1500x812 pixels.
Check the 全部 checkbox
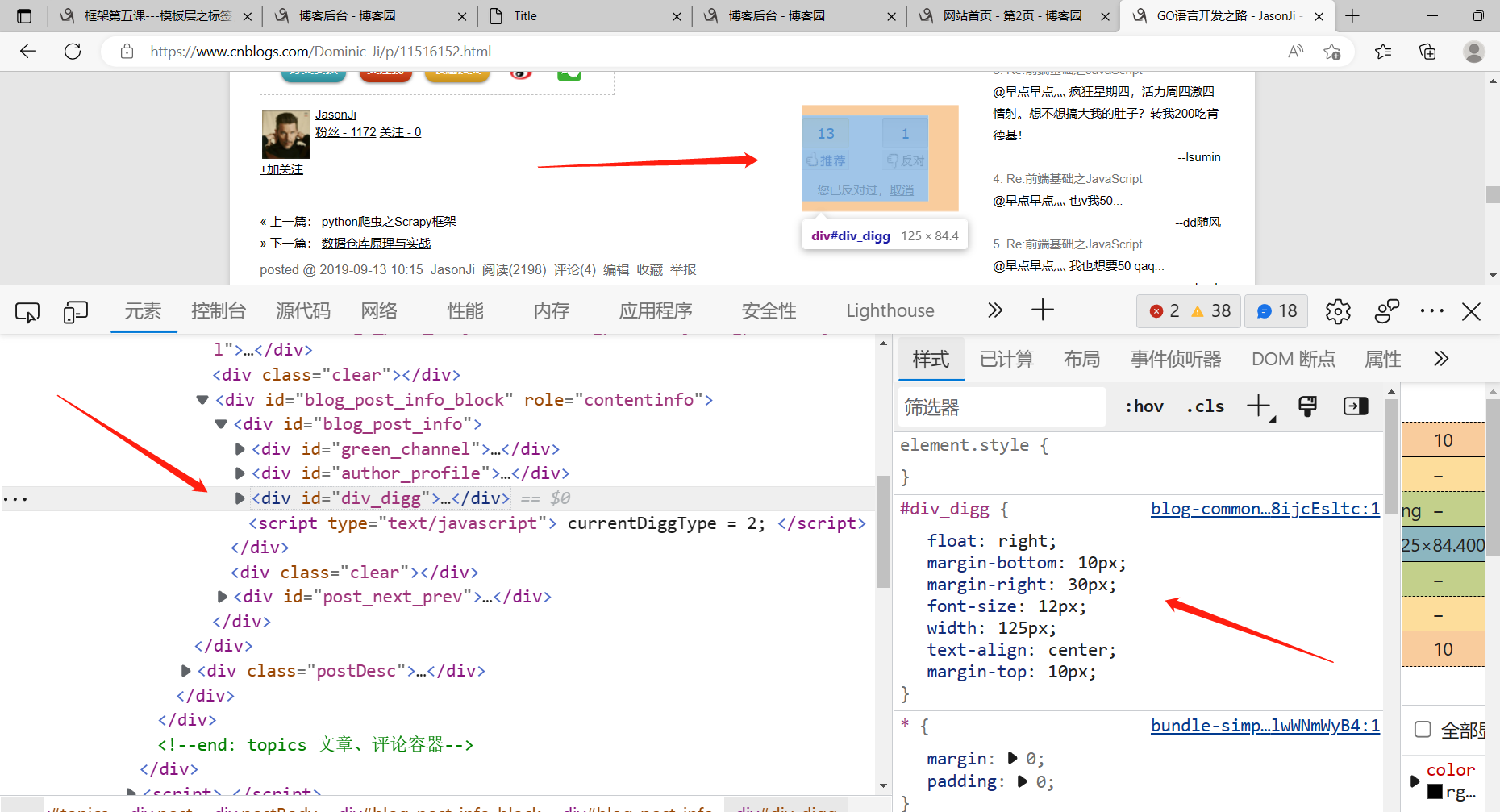[x=1423, y=730]
